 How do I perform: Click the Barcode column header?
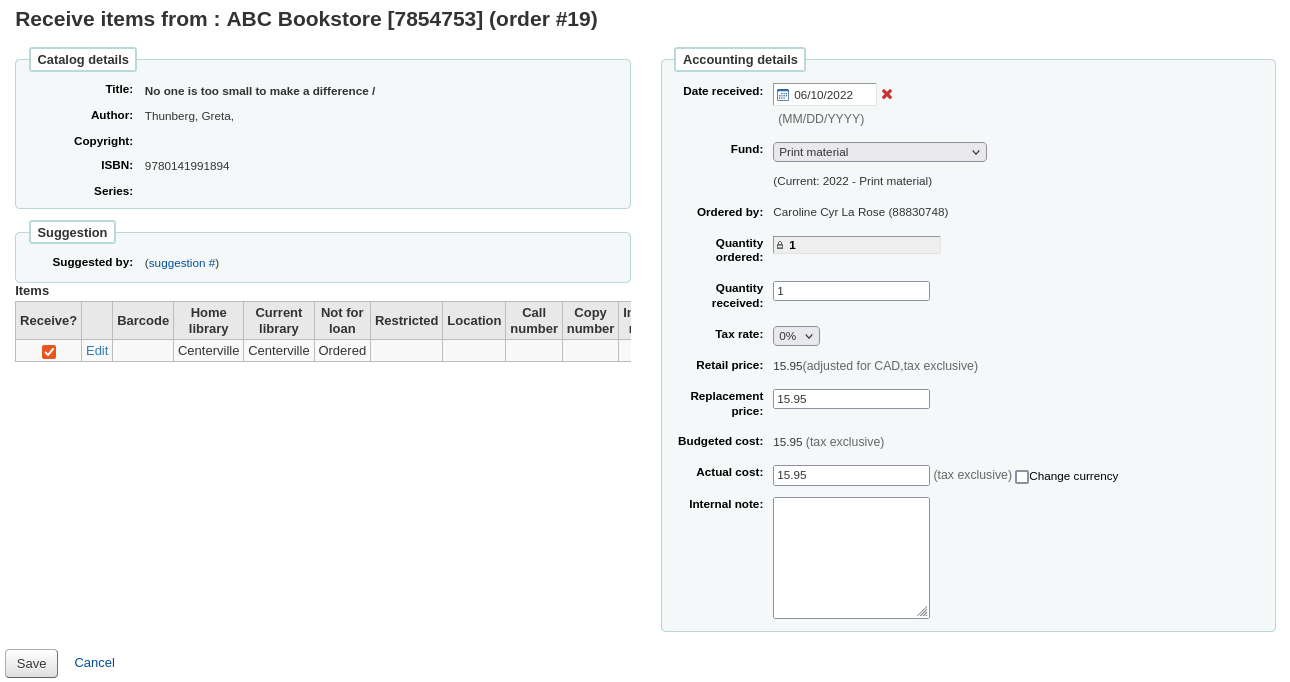pos(142,320)
